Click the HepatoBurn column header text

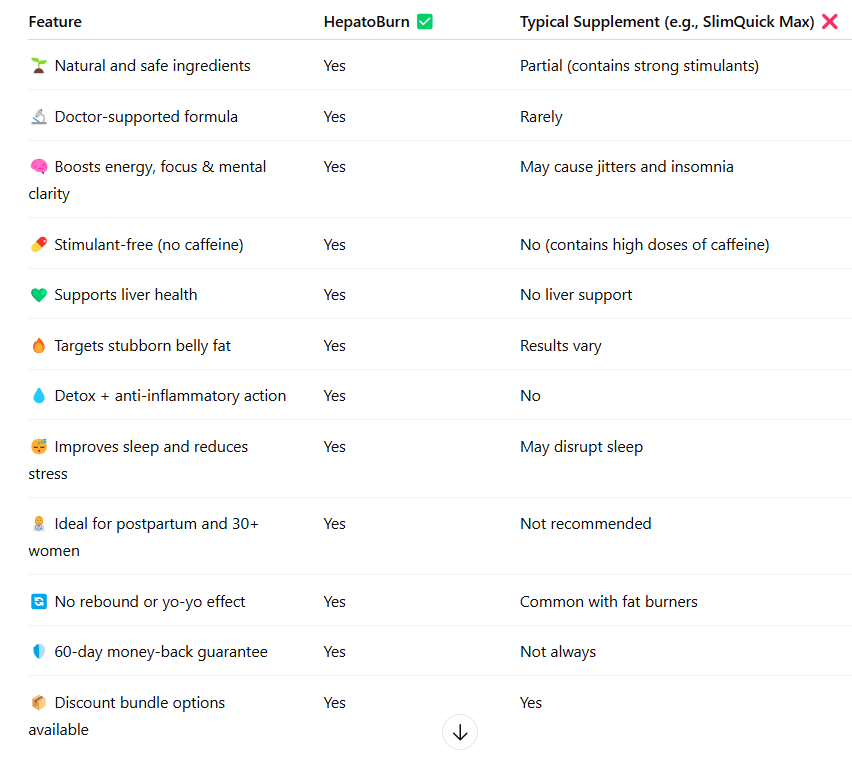coord(366,22)
